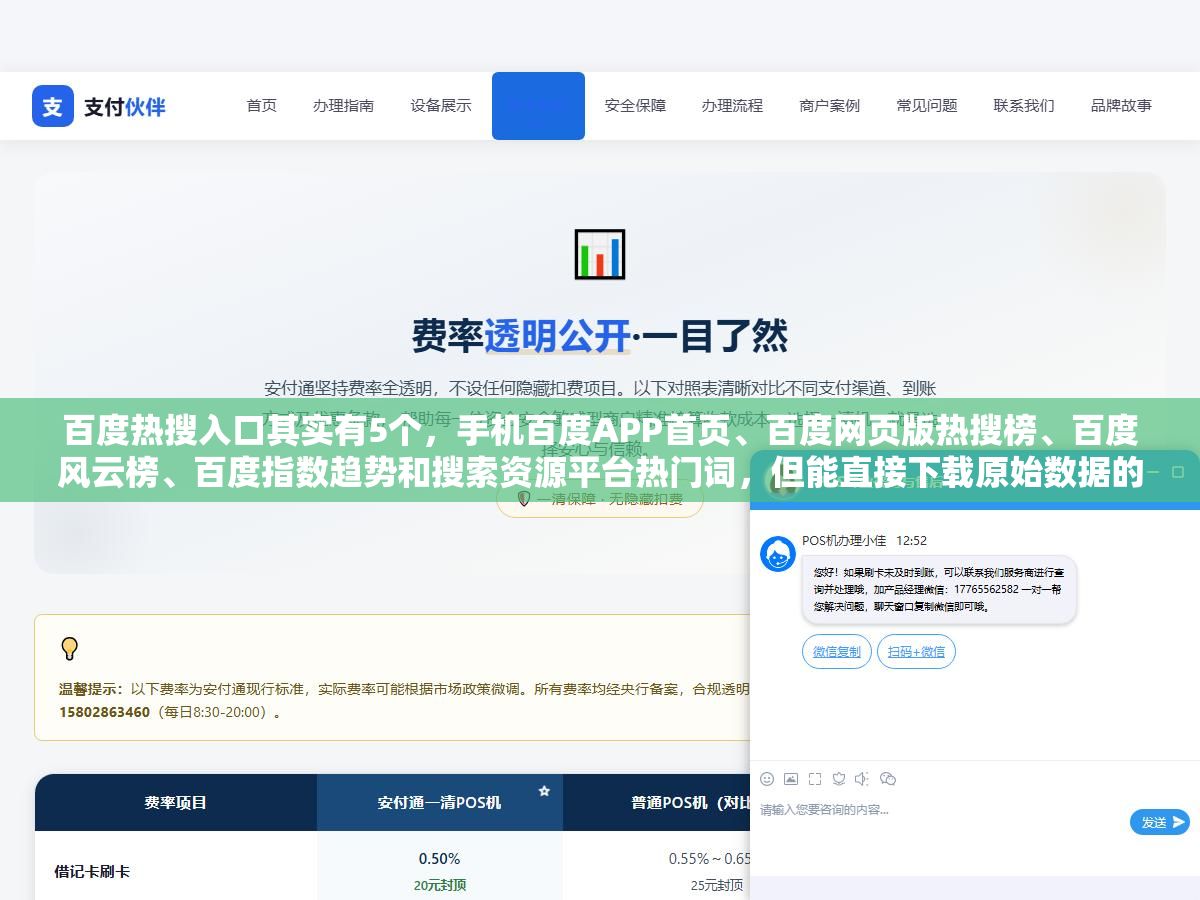1200x900 pixels.
Task: Click the 温馨提示 notice label
Action: coord(90,689)
